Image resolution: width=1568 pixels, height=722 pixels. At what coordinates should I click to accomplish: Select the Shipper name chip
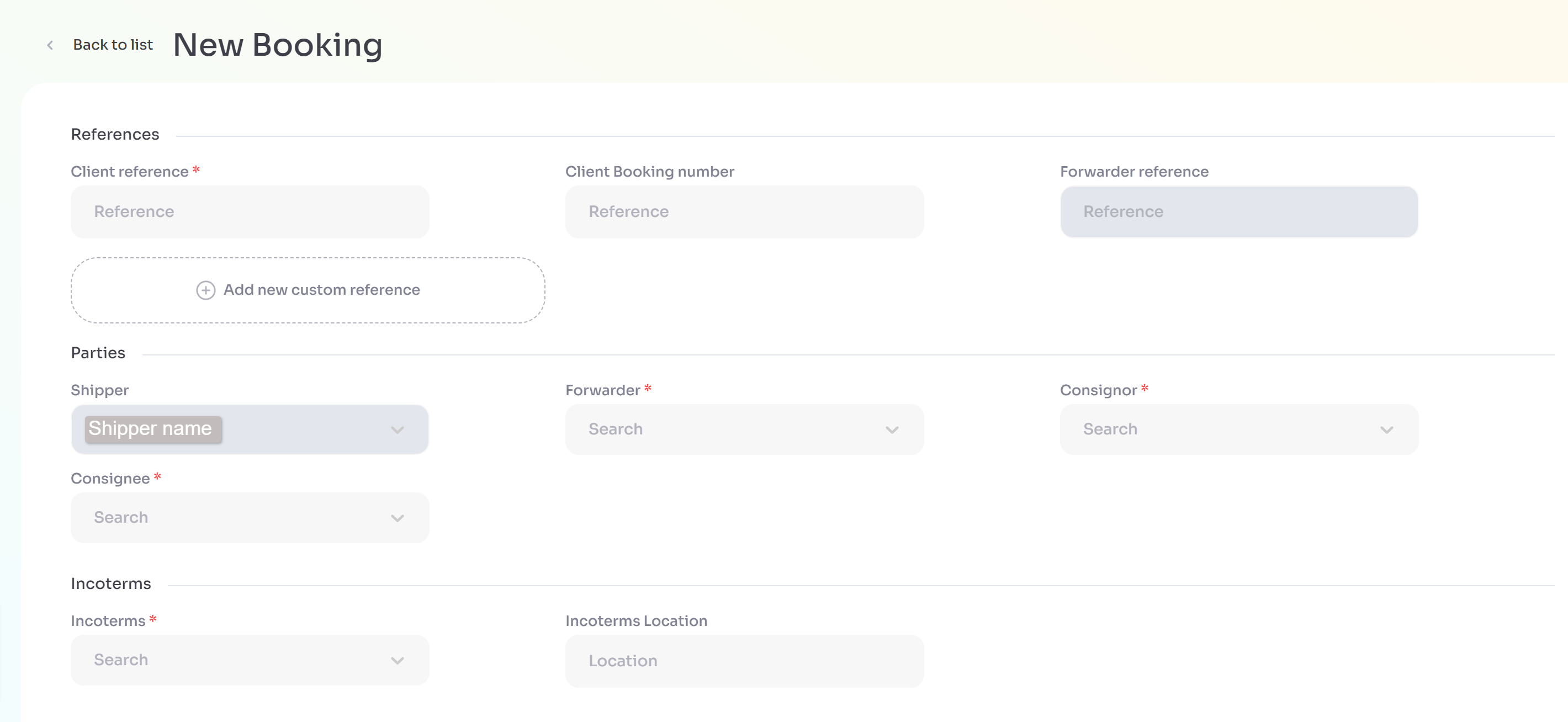click(x=153, y=428)
